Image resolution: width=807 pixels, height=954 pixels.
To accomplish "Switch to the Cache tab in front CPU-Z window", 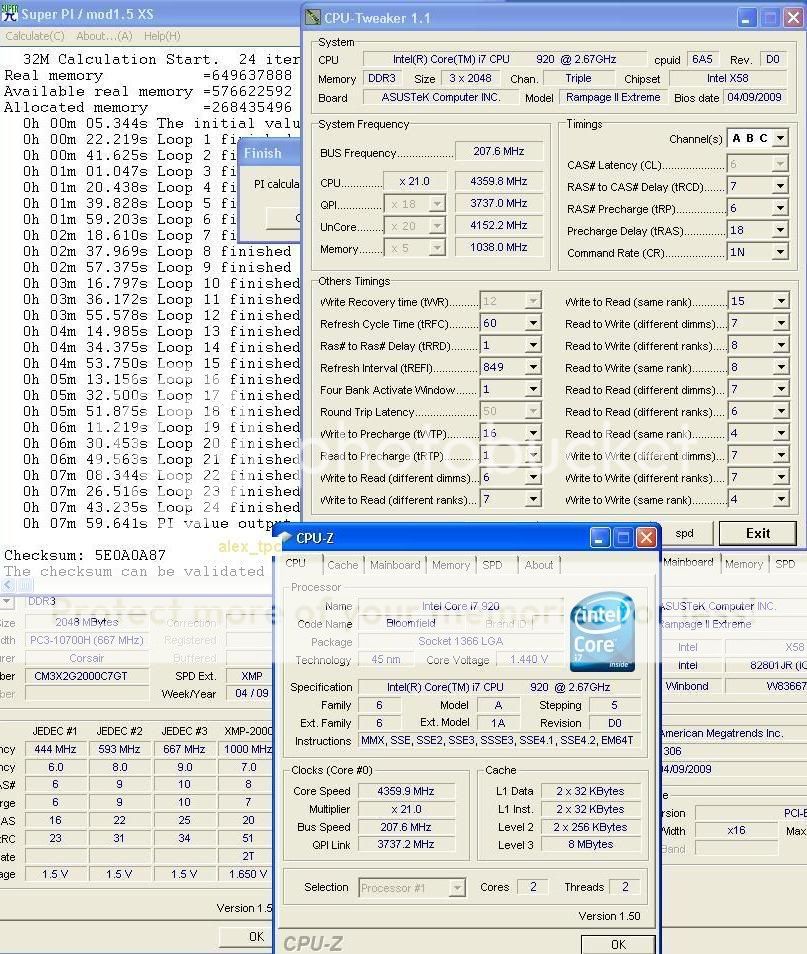I will coord(343,565).
